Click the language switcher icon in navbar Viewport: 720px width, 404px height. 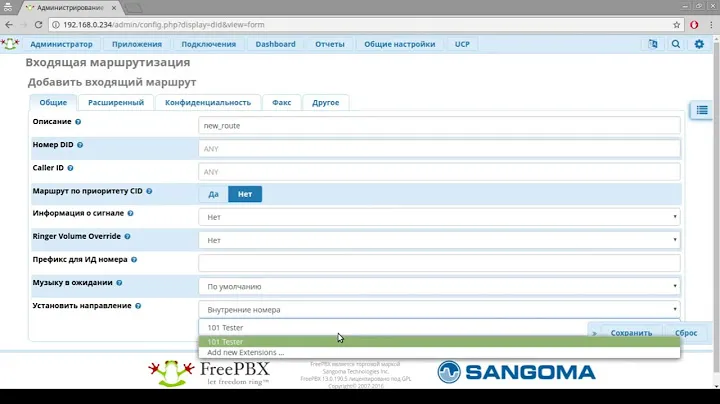click(653, 44)
